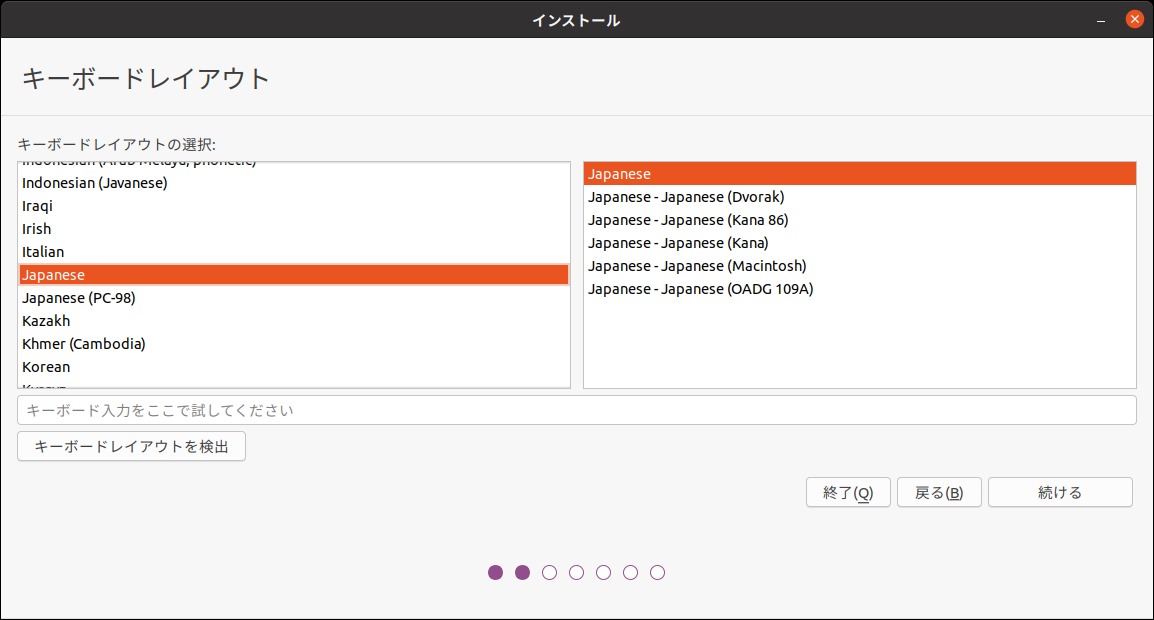Select Japanese (Kana 86) variant
The image size is (1154, 620).
click(x=860, y=219)
